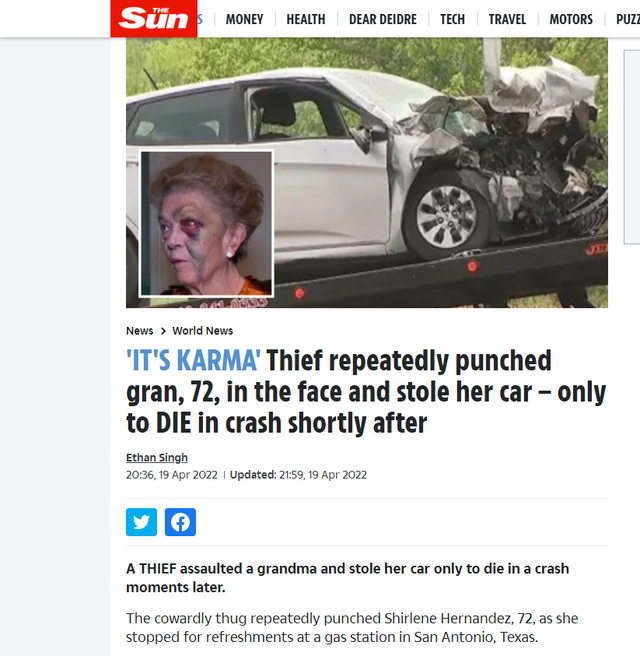Screen dimensions: 640x656
Task: Navigate to the Motors section
Action: pyautogui.click(x=571, y=19)
